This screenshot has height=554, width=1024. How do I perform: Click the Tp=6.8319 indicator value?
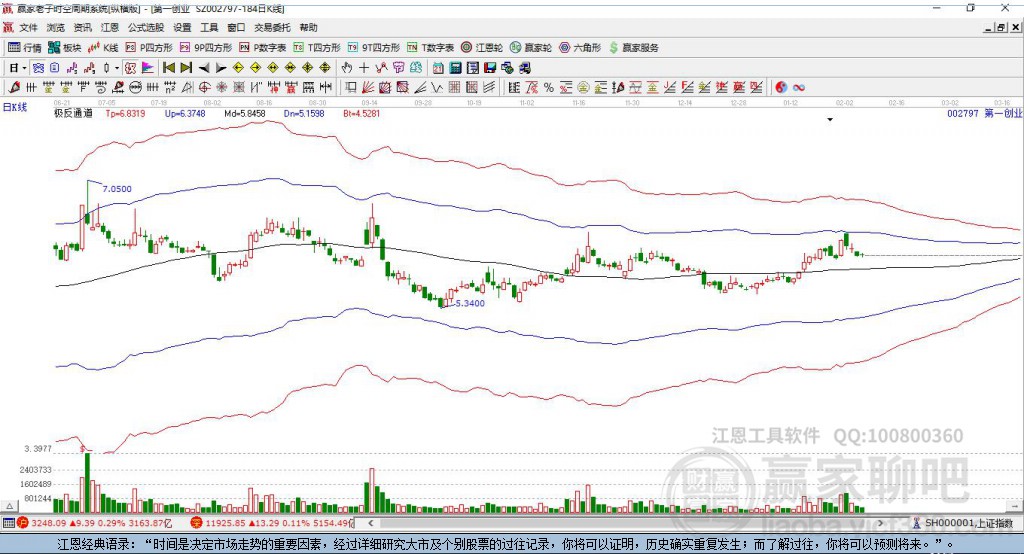click(x=125, y=113)
